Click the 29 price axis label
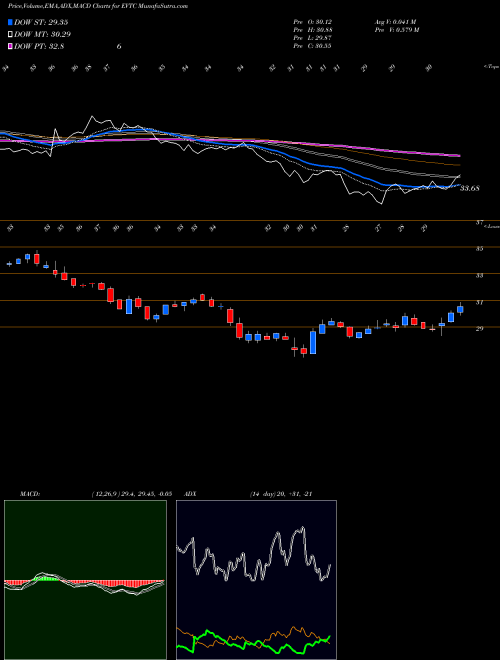Screen dimensions: 500x660 479,328
